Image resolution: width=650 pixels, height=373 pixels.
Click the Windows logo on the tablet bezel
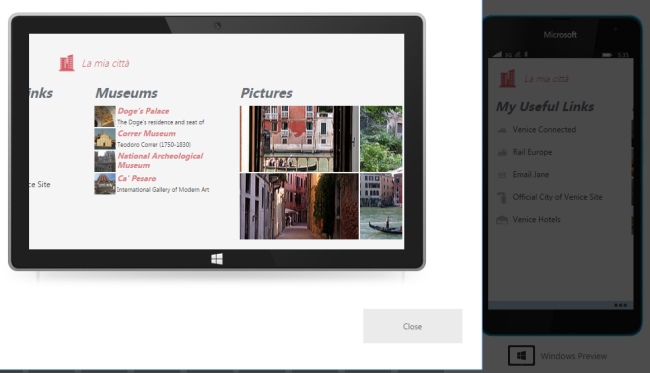217,259
